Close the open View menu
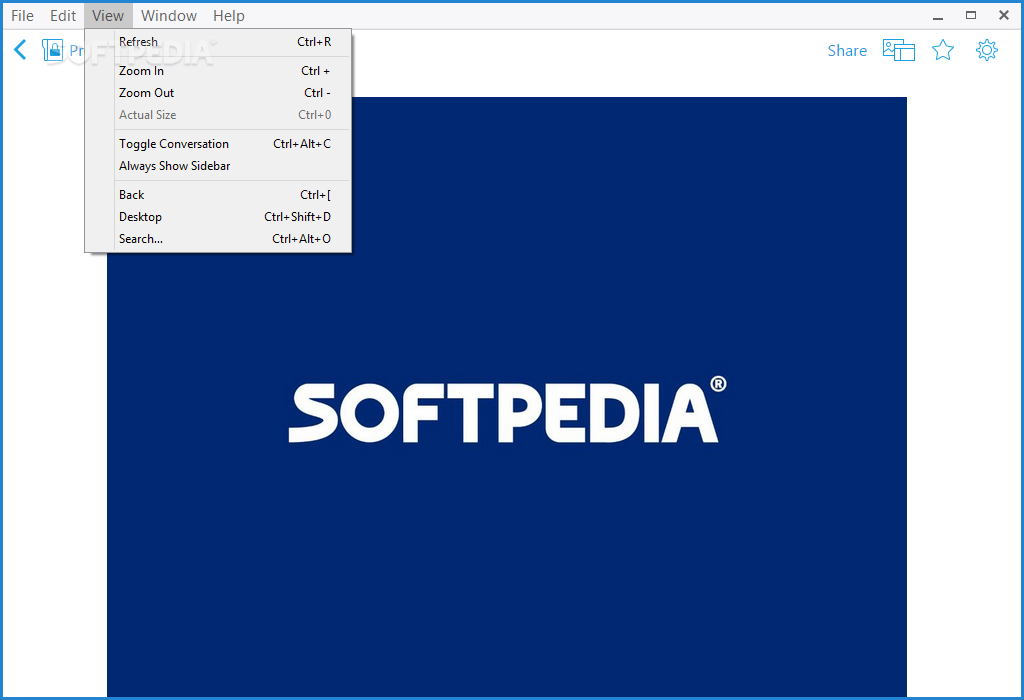The image size is (1024, 700). [108, 16]
